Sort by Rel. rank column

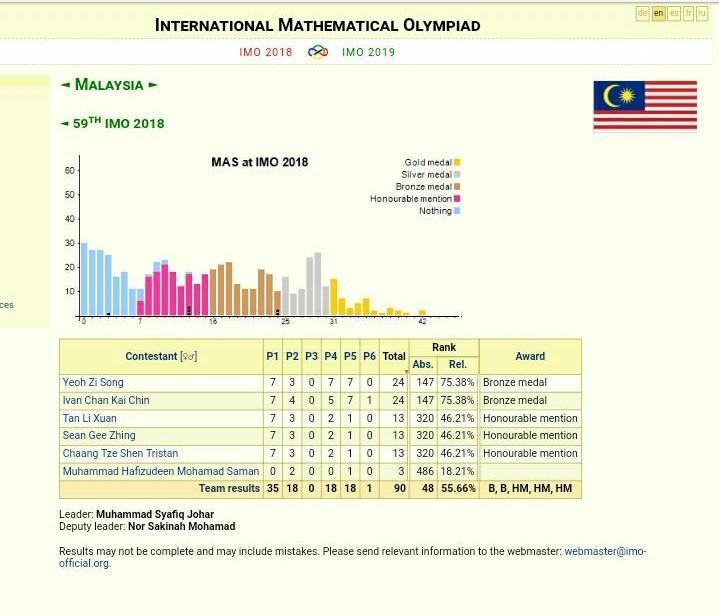pyautogui.click(x=458, y=365)
